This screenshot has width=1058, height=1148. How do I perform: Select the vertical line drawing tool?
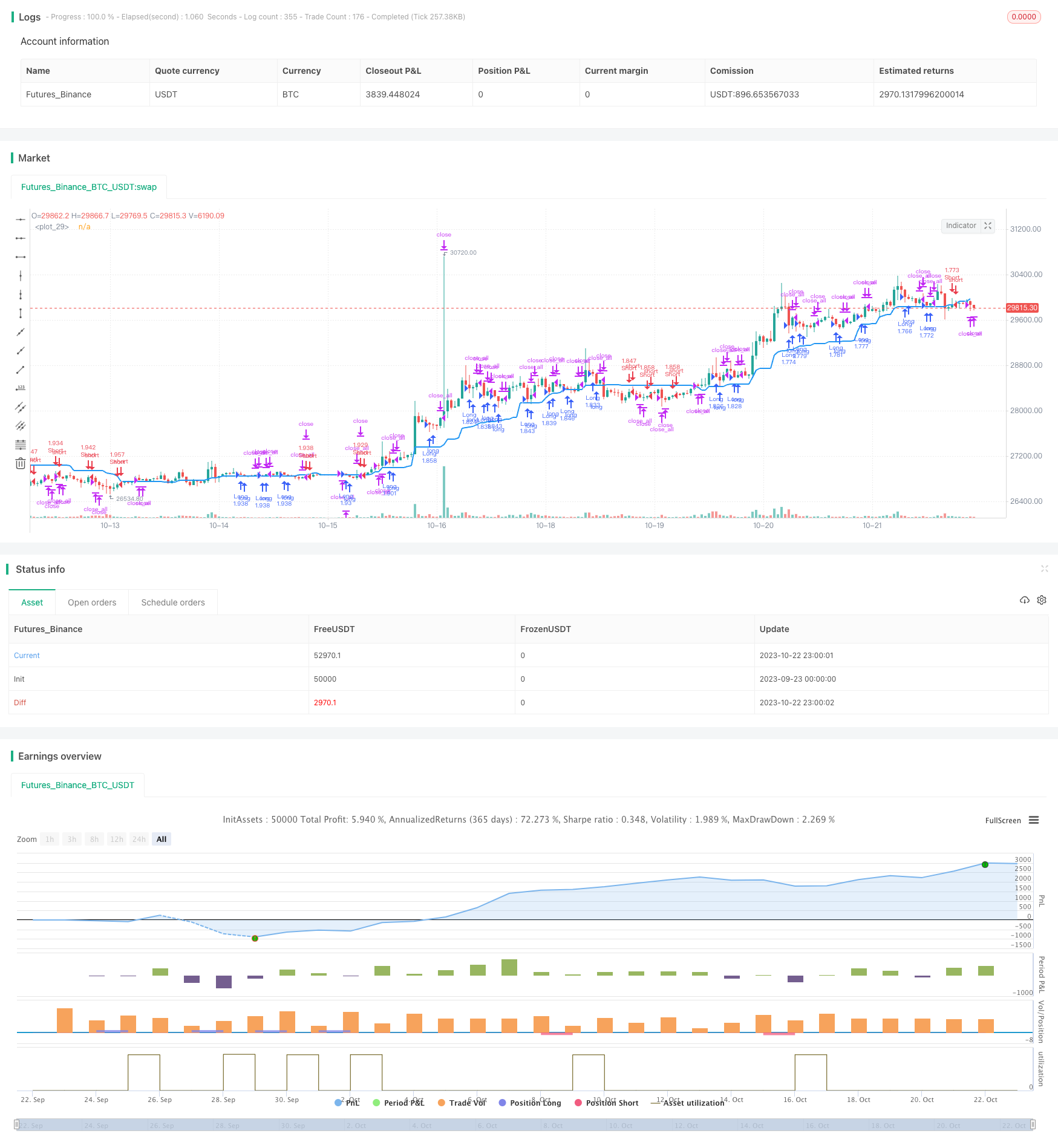click(21, 276)
